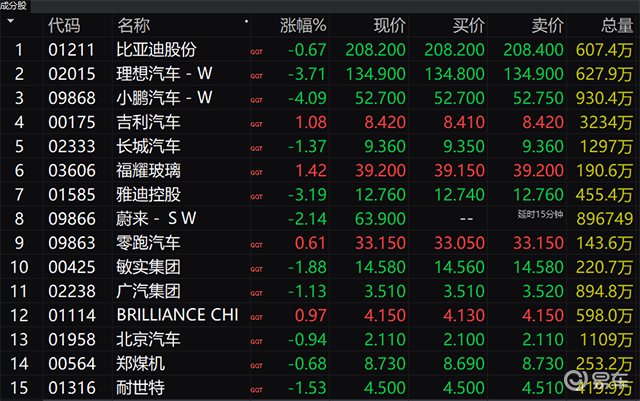Viewport: 640px width, 401px height.
Task: Select stock name BRILLIANCE CHI
Action: click(178, 315)
